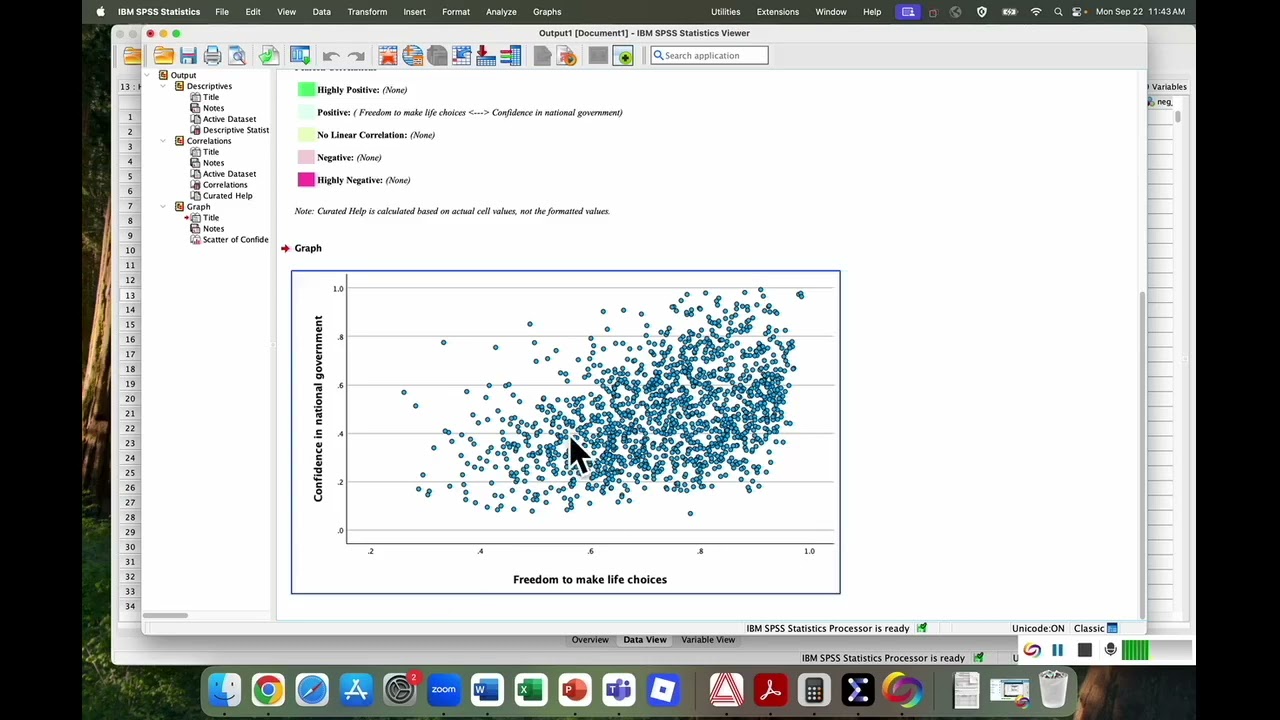Click the SPSS sigma icon in Dock
This screenshot has height=720, width=1280.
(x=857, y=689)
